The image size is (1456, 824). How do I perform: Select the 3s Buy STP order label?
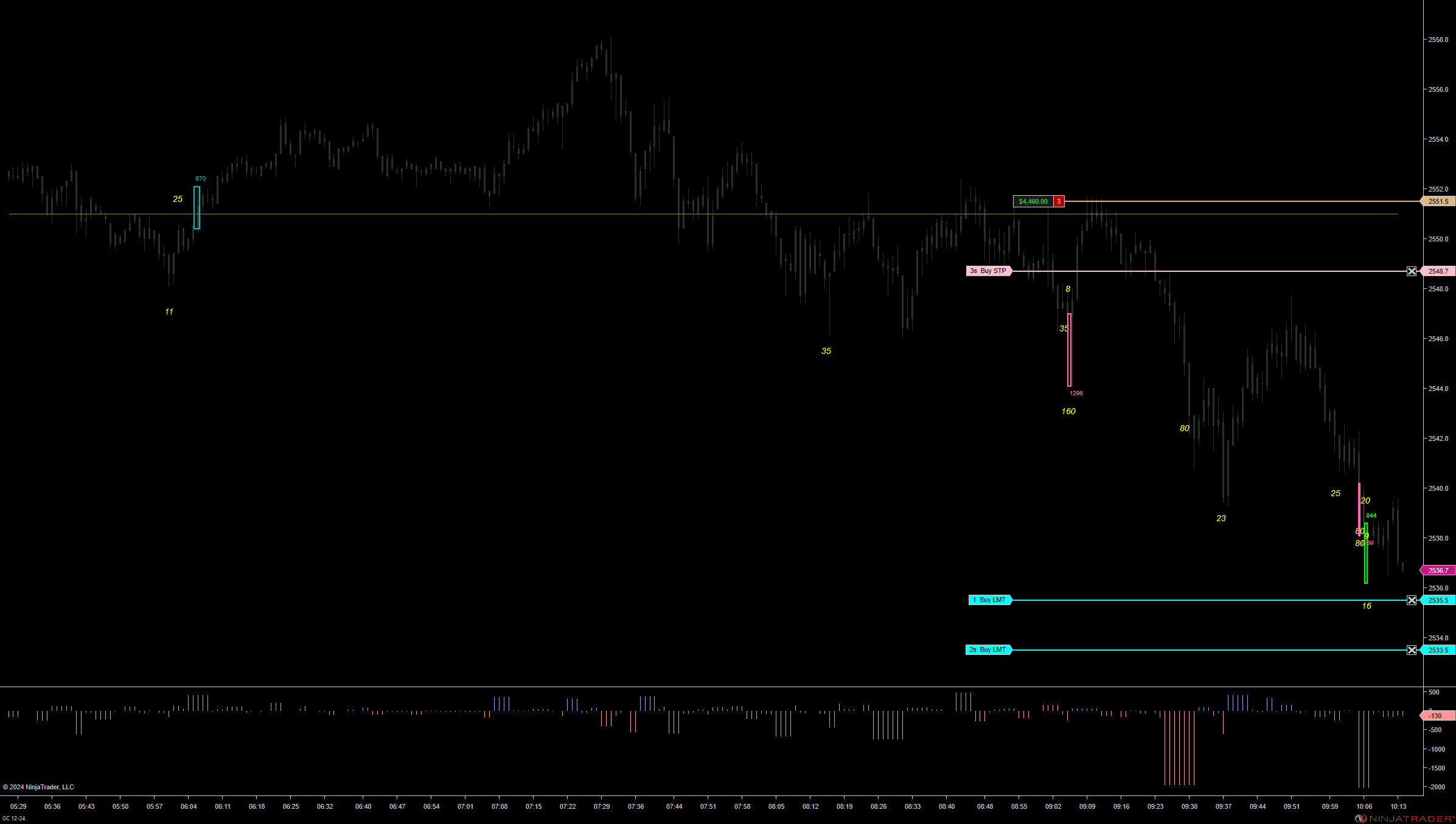(x=988, y=271)
